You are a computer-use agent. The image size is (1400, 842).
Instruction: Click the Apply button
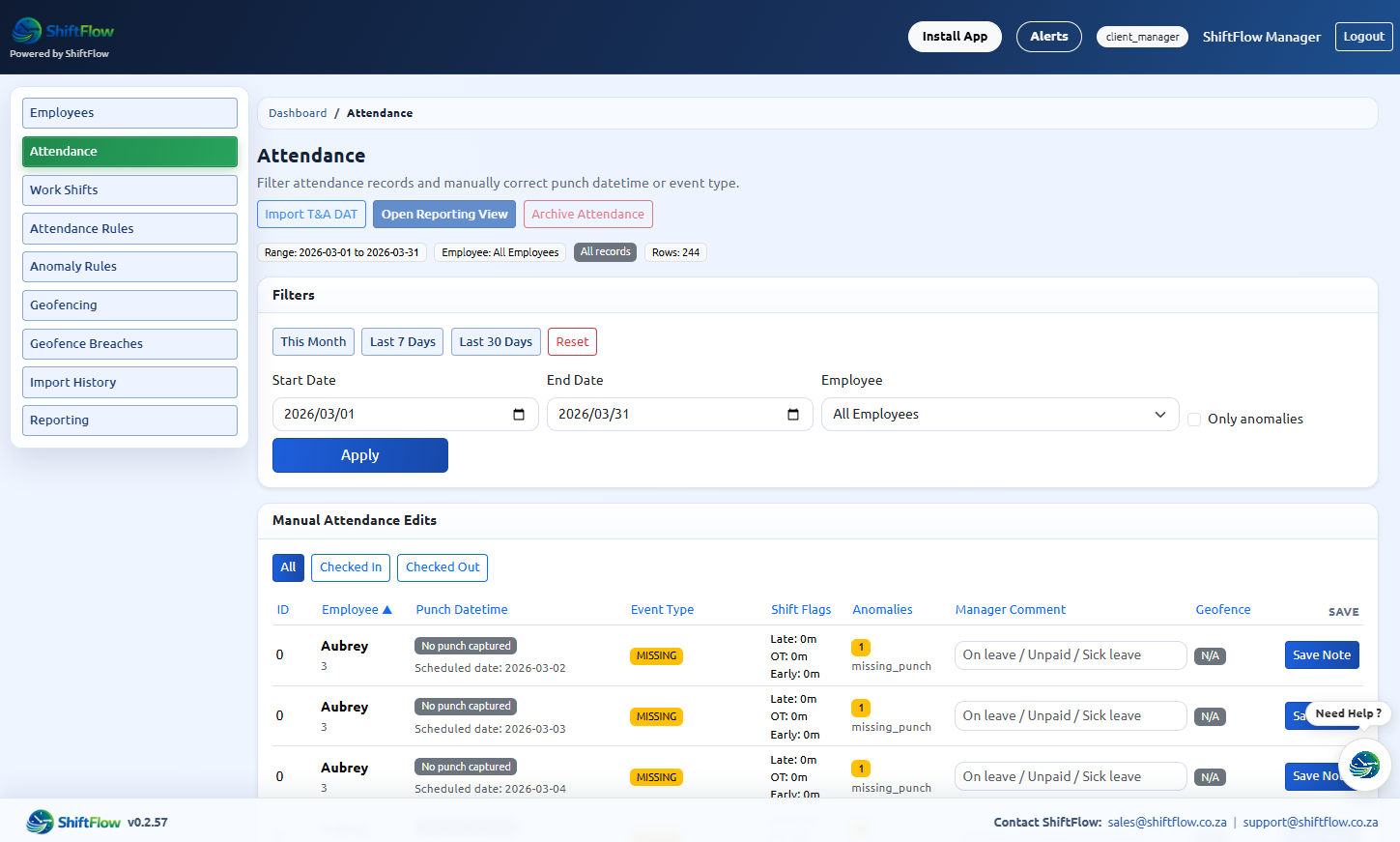coord(360,455)
